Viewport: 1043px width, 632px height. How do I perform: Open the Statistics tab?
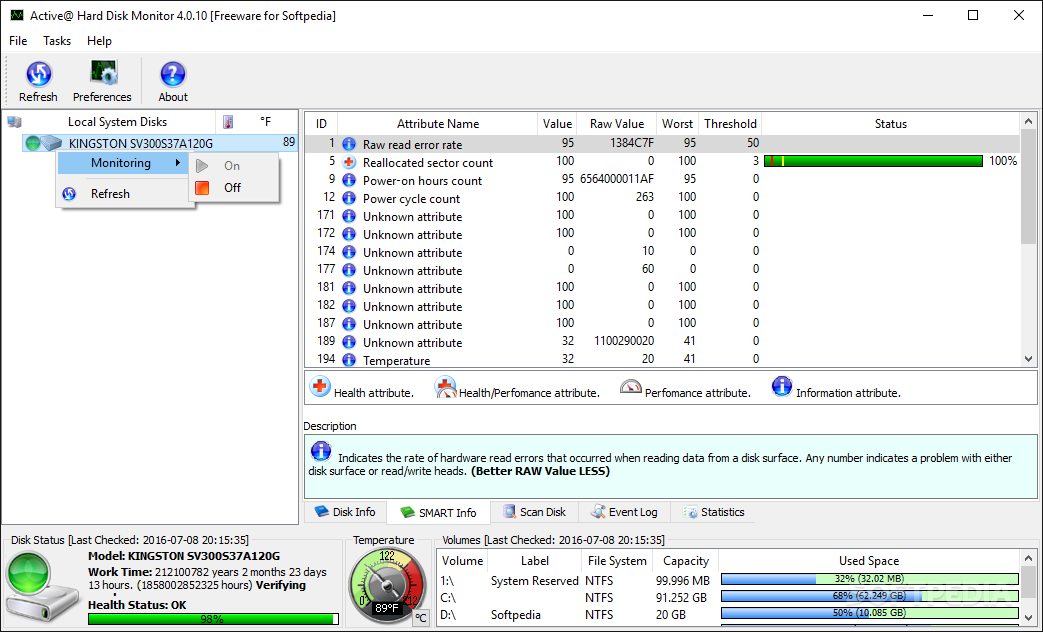[x=714, y=512]
